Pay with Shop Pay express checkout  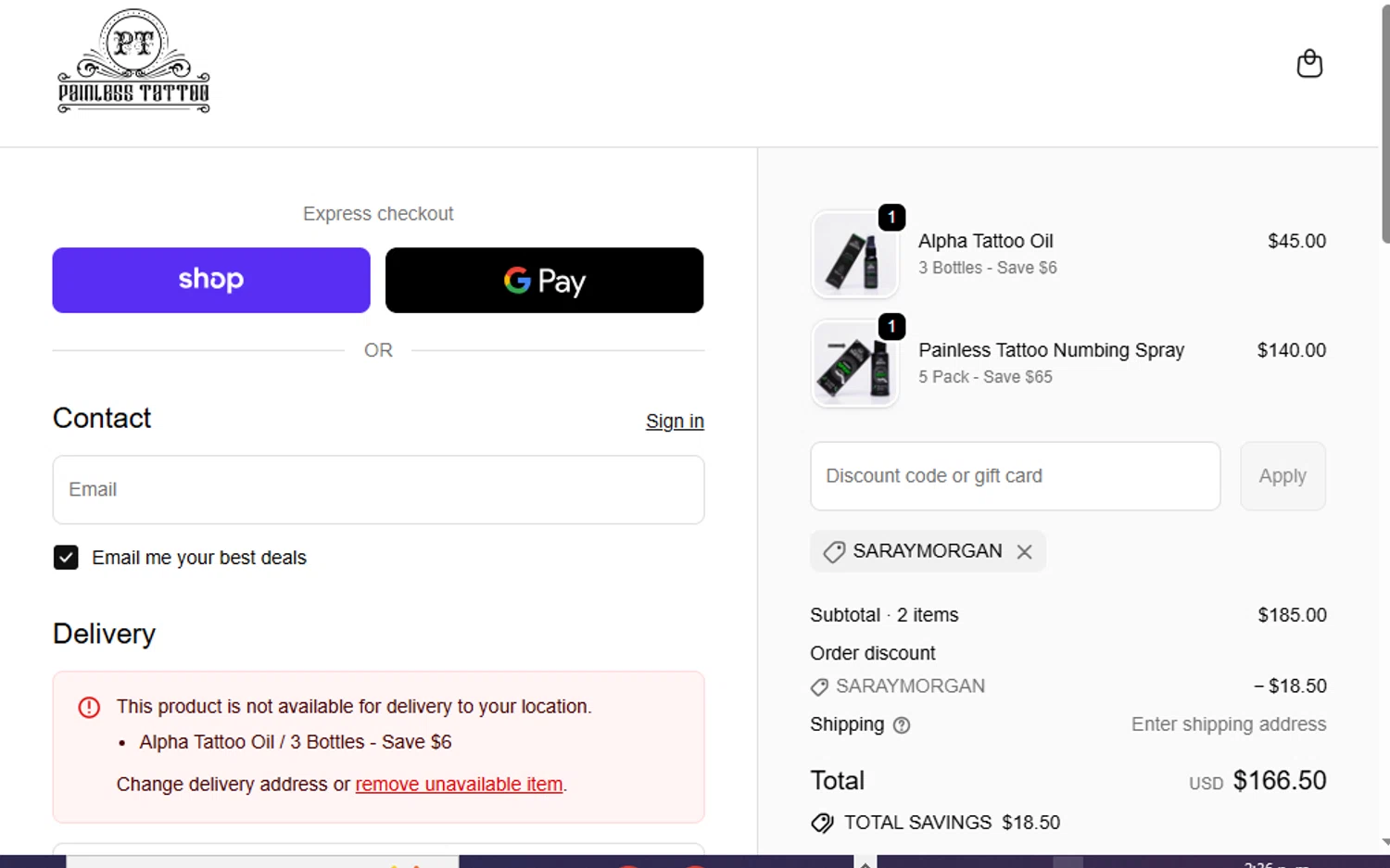[x=211, y=280]
